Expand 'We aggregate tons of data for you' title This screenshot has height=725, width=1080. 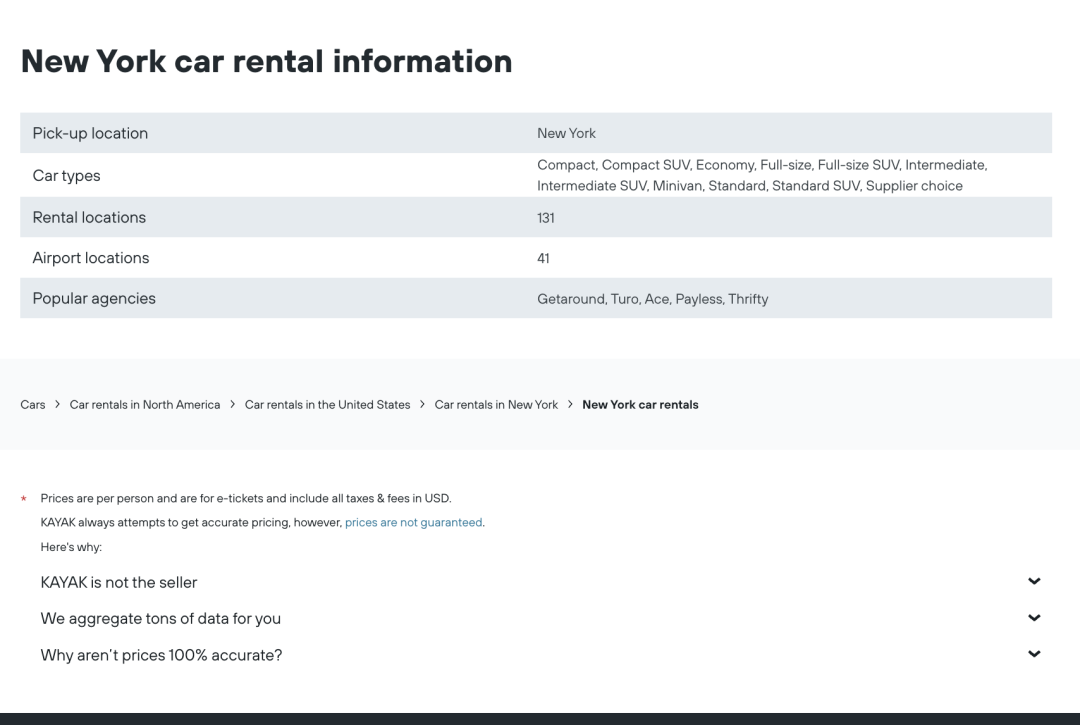(x=160, y=619)
